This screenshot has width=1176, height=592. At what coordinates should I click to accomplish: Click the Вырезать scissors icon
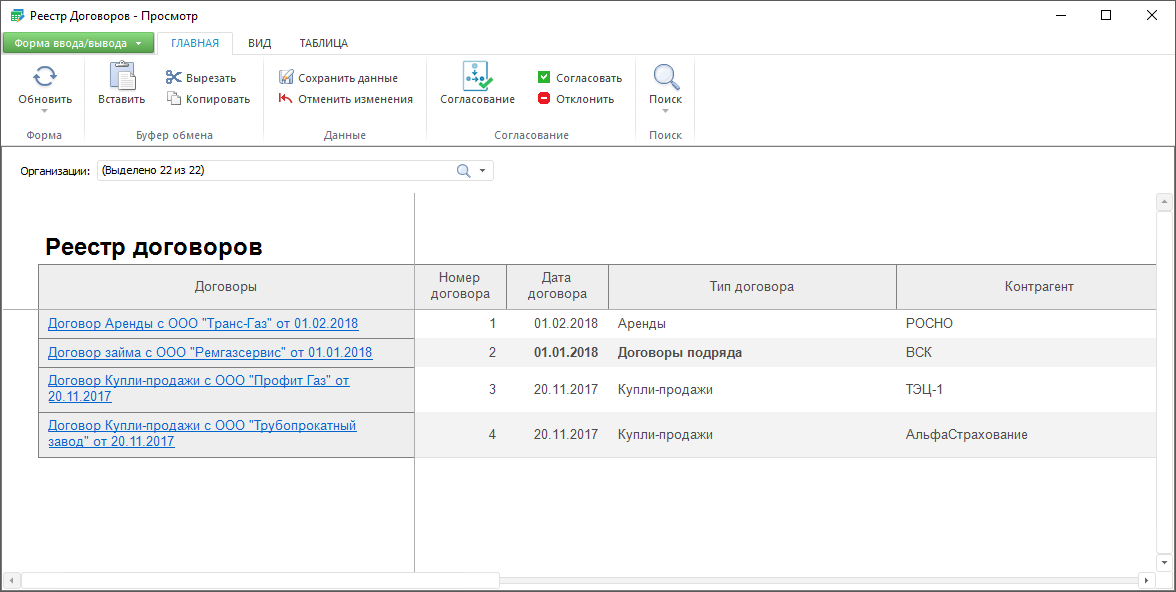(174, 78)
